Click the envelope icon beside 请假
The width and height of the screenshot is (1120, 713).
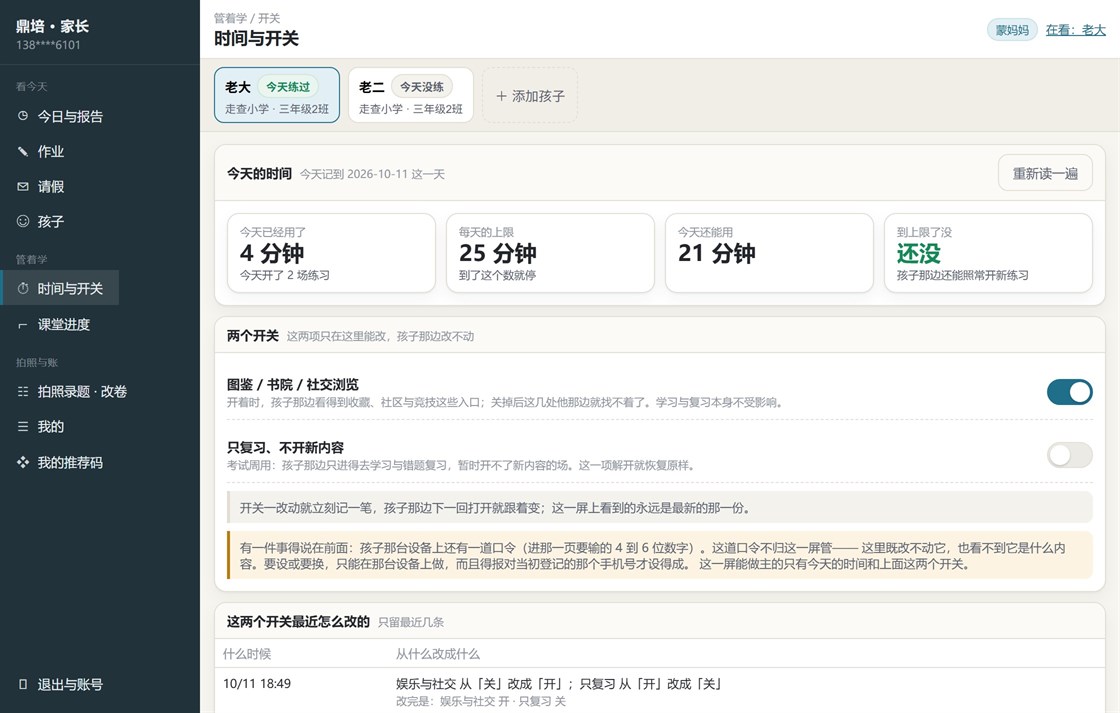click(x=23, y=186)
